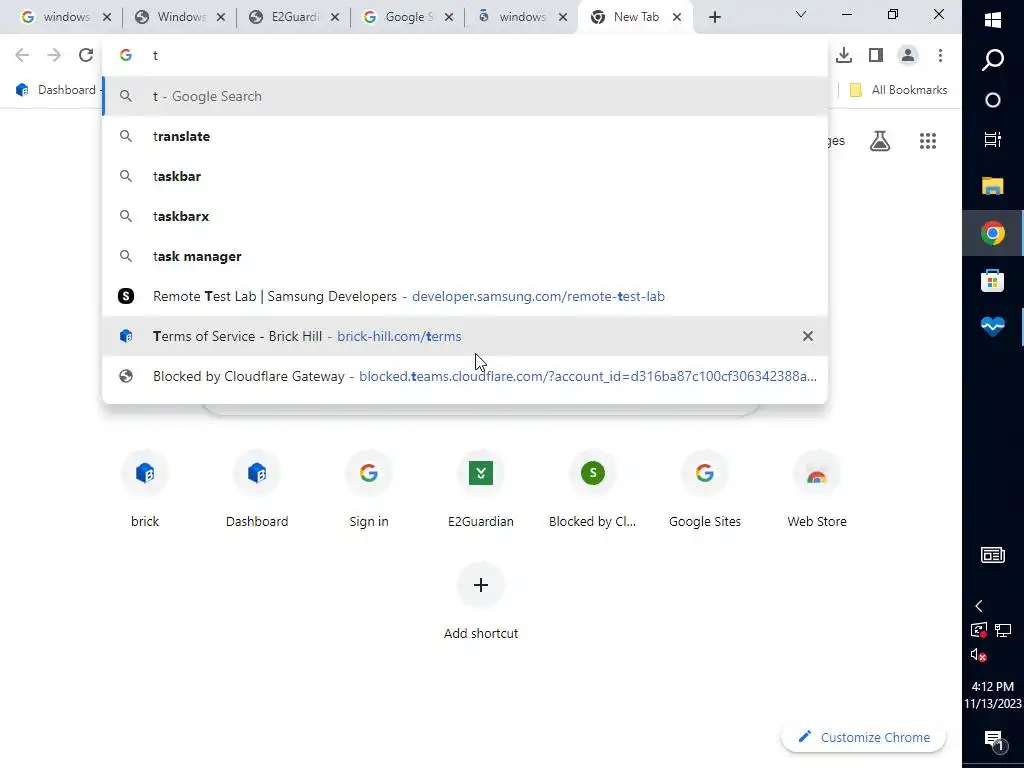
Task: Open the Dashboard bookmark
Action: pos(57,90)
